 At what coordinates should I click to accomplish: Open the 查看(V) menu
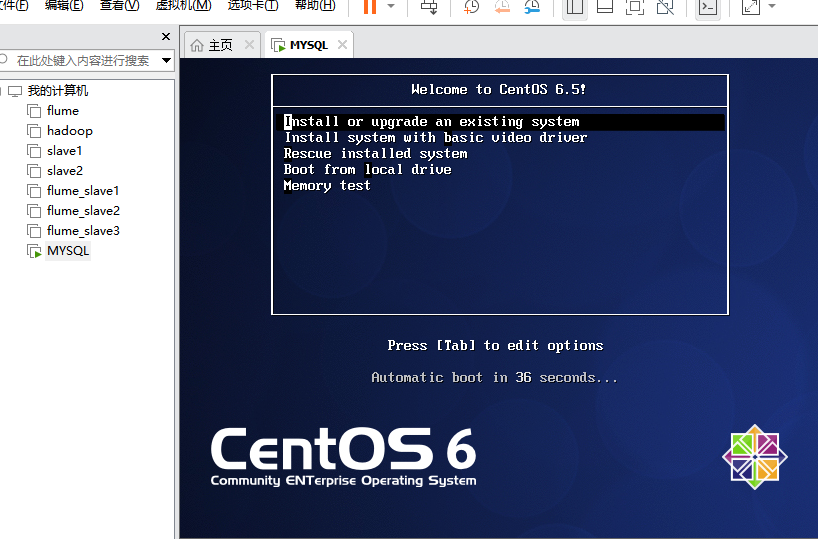coord(119,5)
